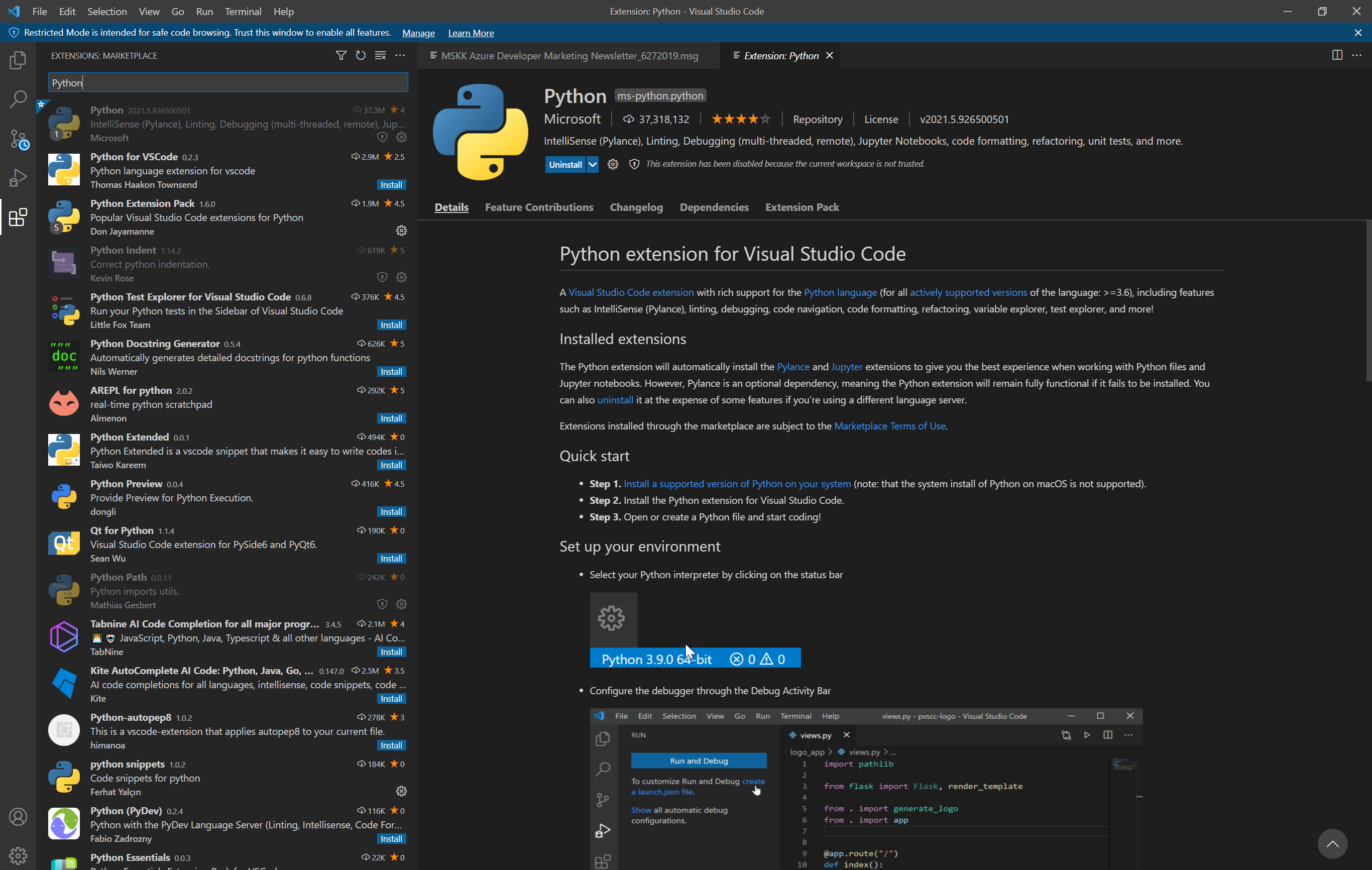
Task: Open the Explorer view in activity bar
Action: (x=18, y=60)
